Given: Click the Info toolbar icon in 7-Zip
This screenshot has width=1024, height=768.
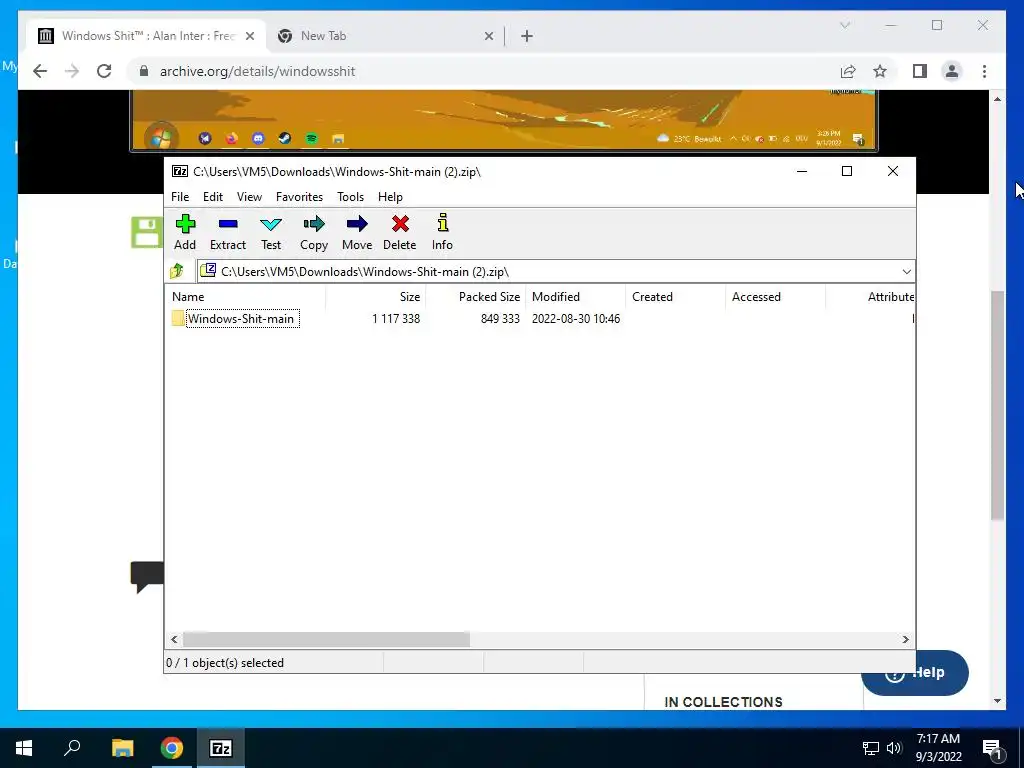Looking at the screenshot, I should [442, 232].
